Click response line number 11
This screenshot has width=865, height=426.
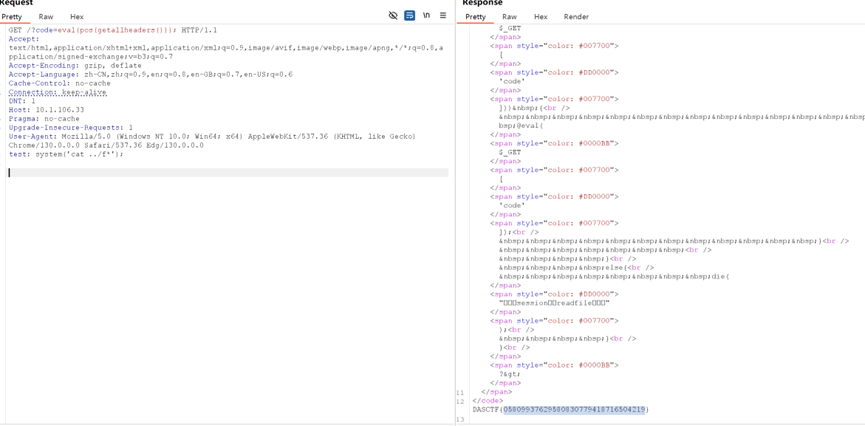point(460,392)
